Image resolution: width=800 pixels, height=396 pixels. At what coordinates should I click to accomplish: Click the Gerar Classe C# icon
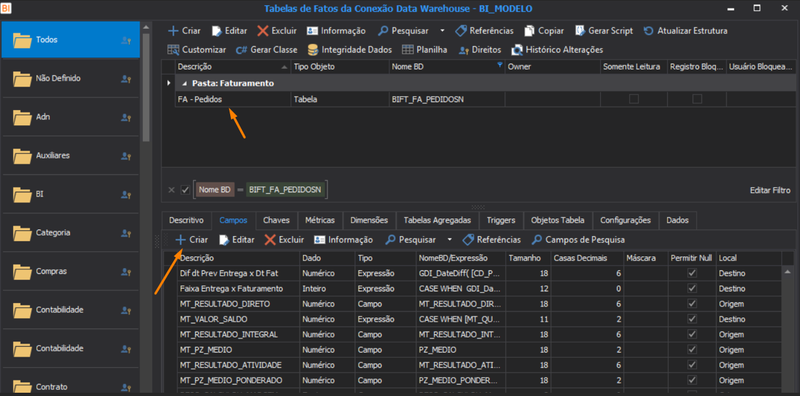click(241, 50)
